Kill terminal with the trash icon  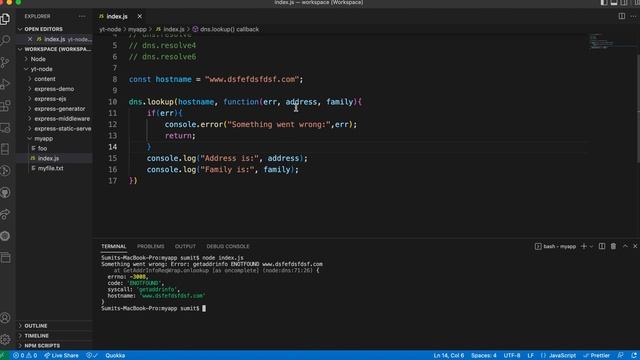tap(613, 246)
